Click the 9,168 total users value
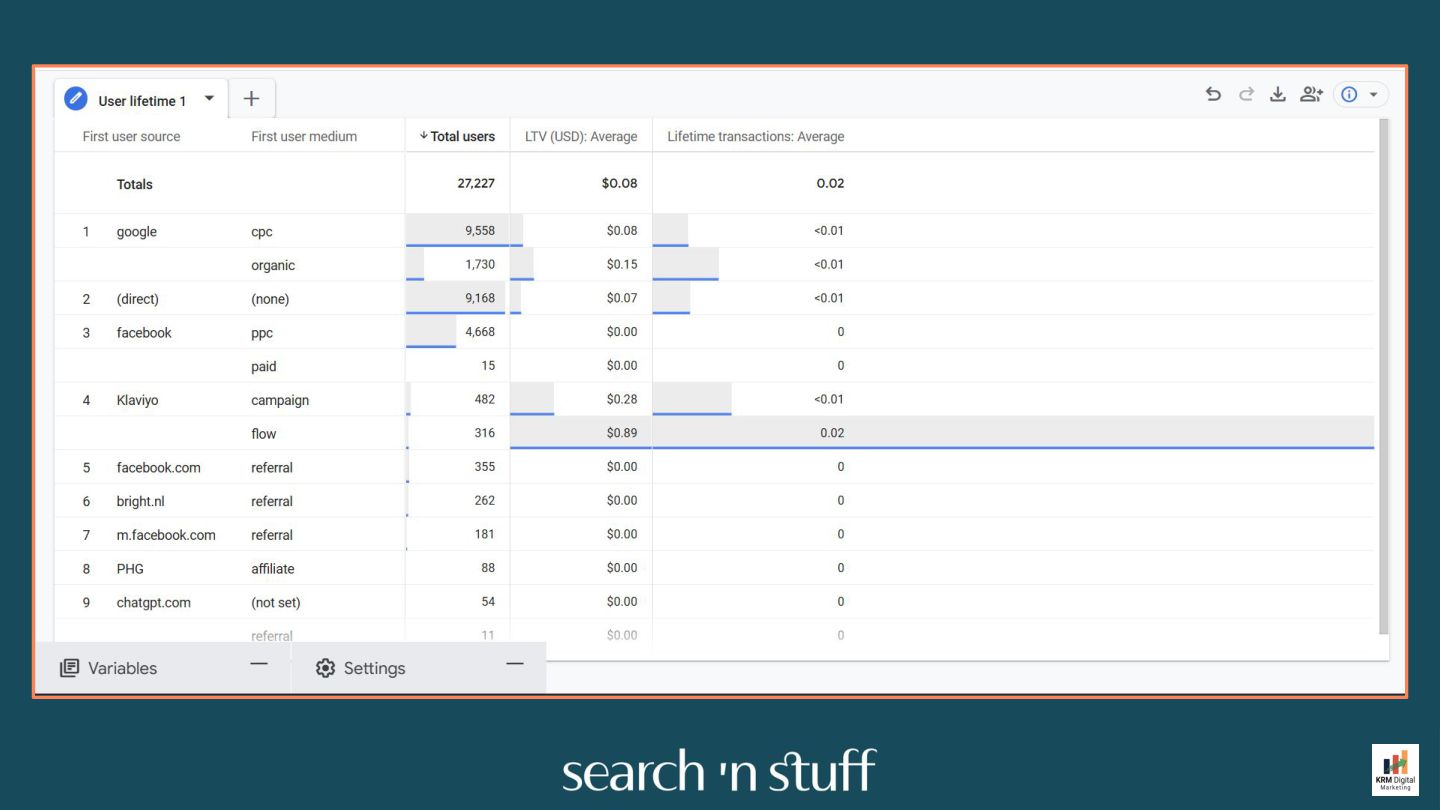Viewport: 1440px width, 810px height. (480, 298)
